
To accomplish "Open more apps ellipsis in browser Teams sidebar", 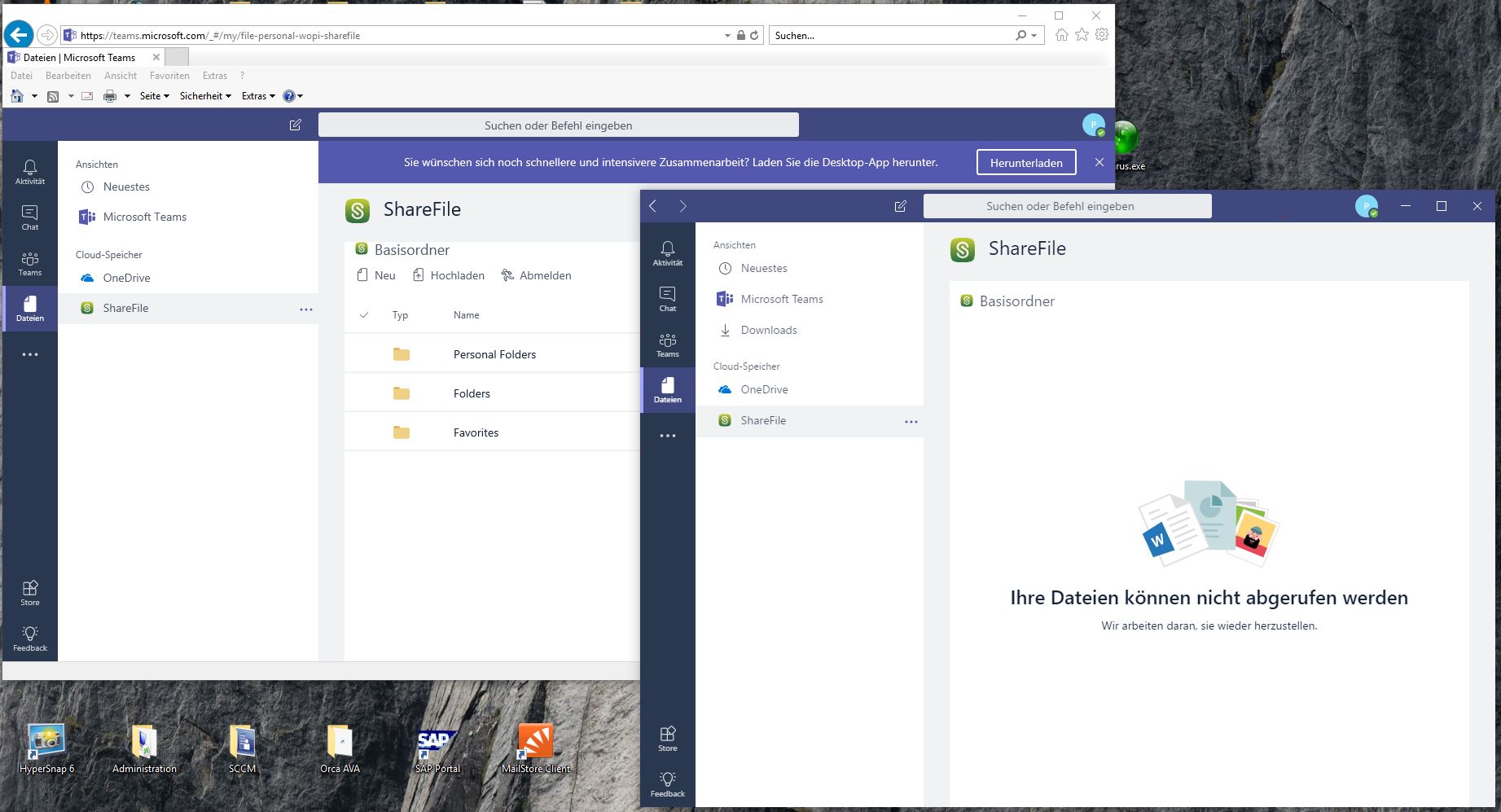I will pyautogui.click(x=30, y=354).
